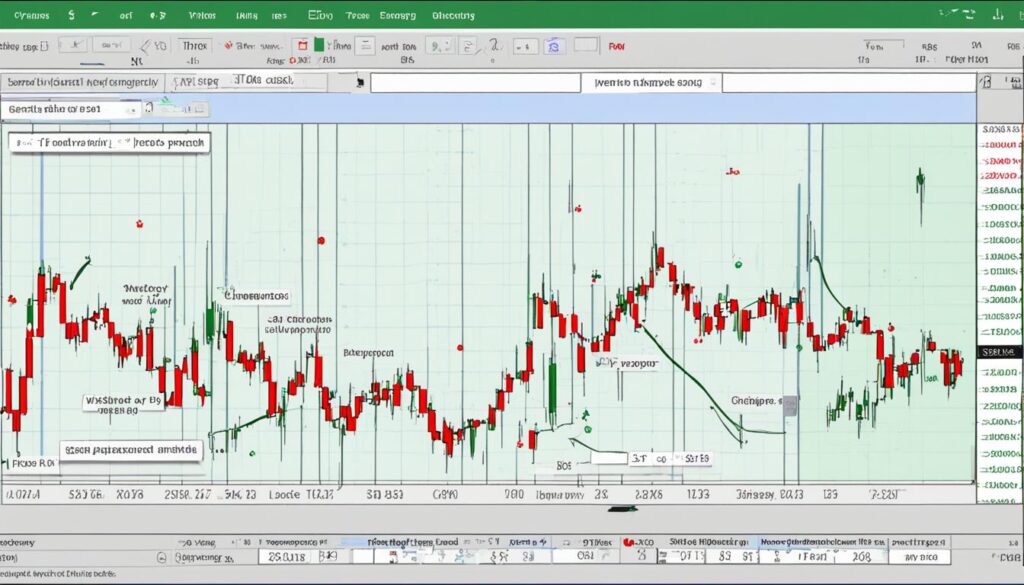Click the circle icon in the bottom status row
The width and height of the screenshot is (1024, 585).
point(161,558)
